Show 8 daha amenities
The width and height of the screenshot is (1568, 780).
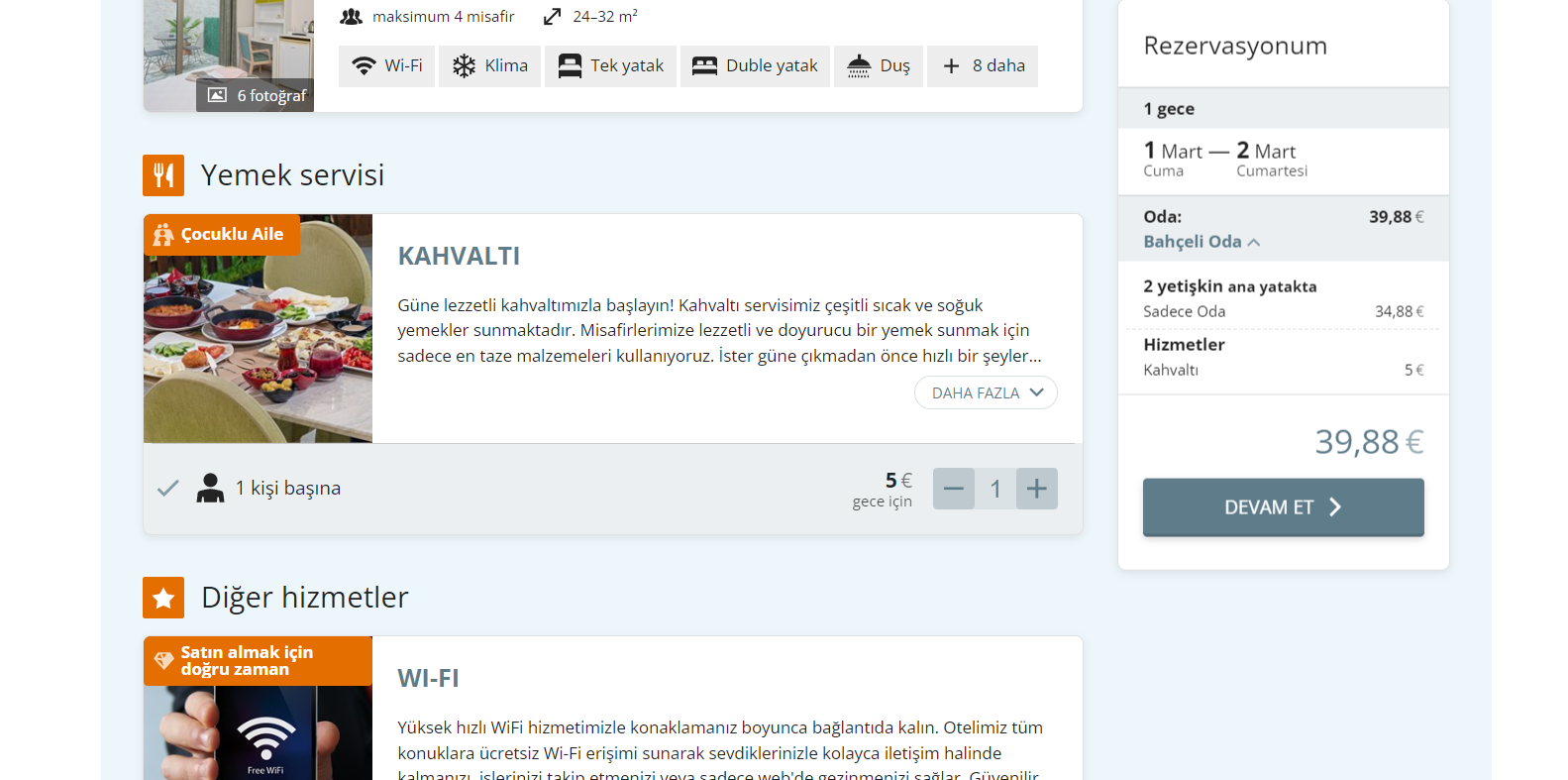983,66
